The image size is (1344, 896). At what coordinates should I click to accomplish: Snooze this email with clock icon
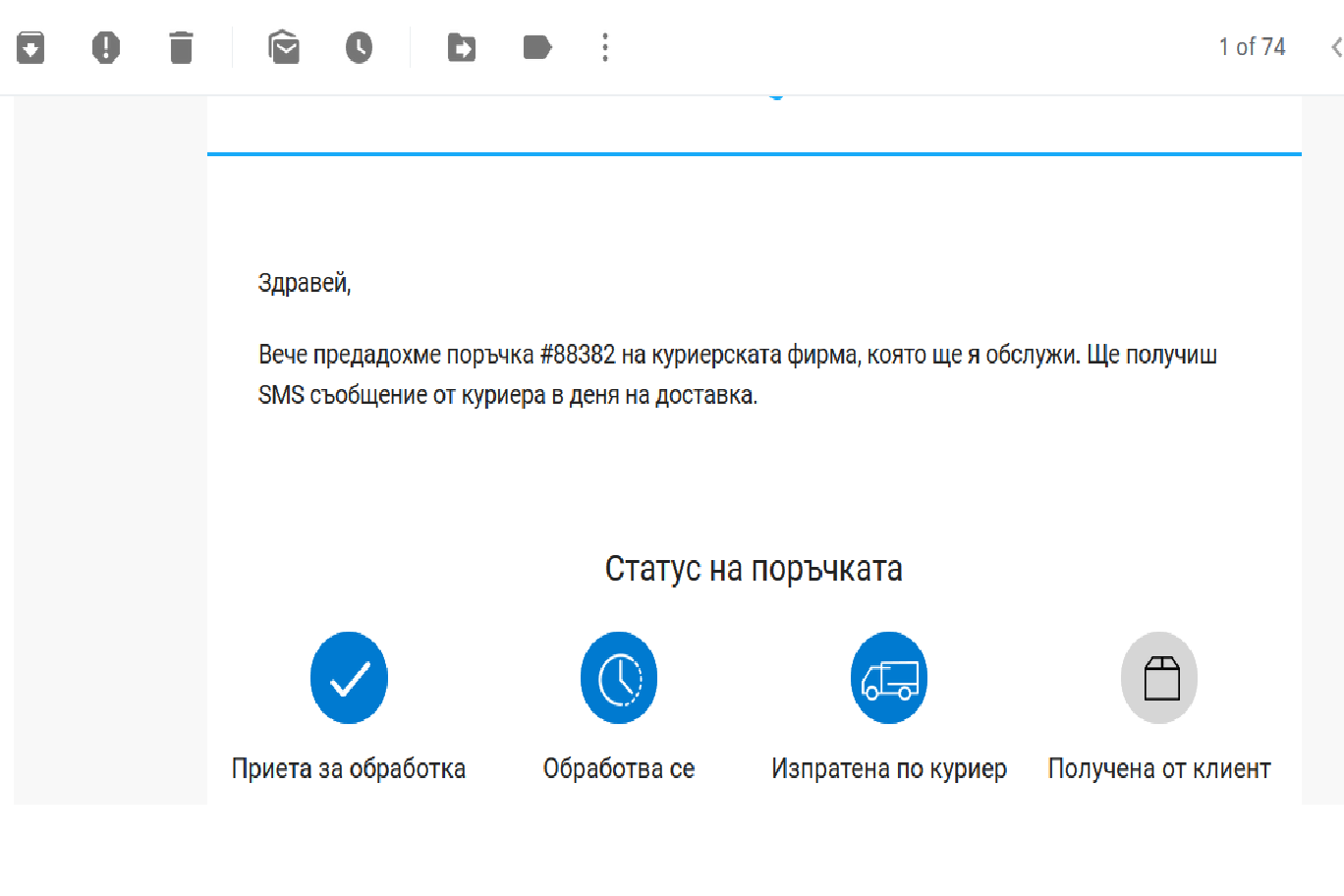point(359,47)
